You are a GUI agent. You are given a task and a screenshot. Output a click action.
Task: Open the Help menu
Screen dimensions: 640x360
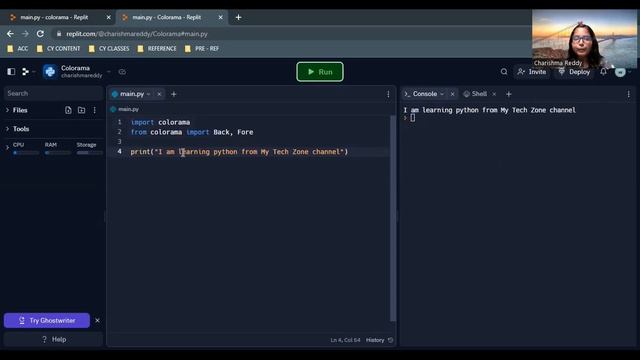(x=53, y=339)
